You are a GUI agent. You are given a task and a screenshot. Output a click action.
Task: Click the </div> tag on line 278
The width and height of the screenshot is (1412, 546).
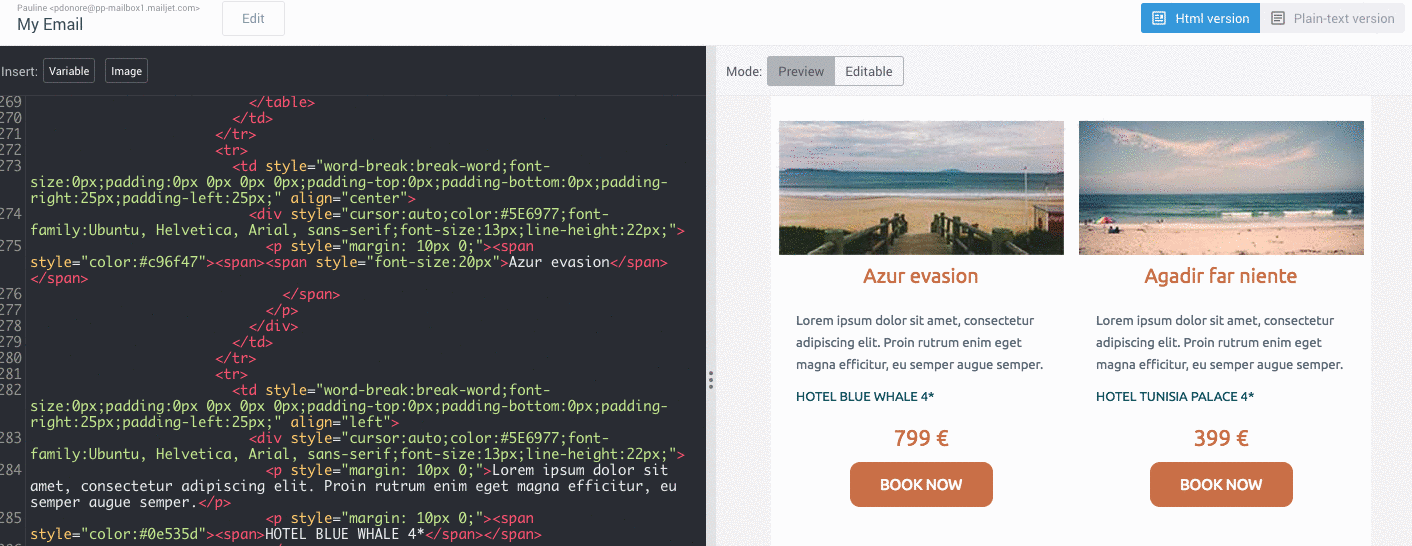pos(274,326)
